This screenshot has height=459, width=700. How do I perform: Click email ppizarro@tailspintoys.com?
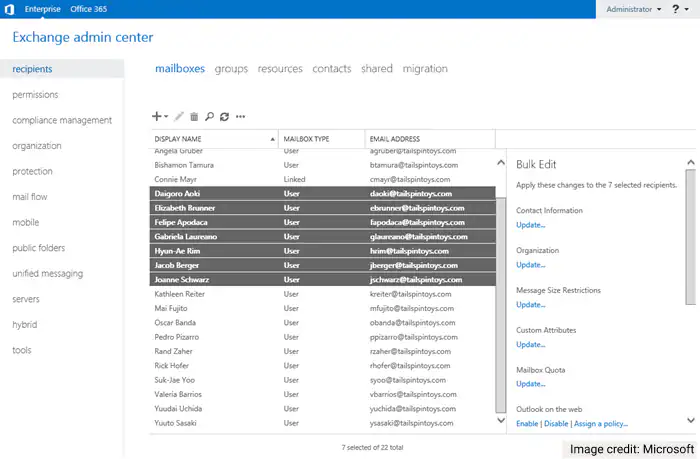[x=414, y=337]
